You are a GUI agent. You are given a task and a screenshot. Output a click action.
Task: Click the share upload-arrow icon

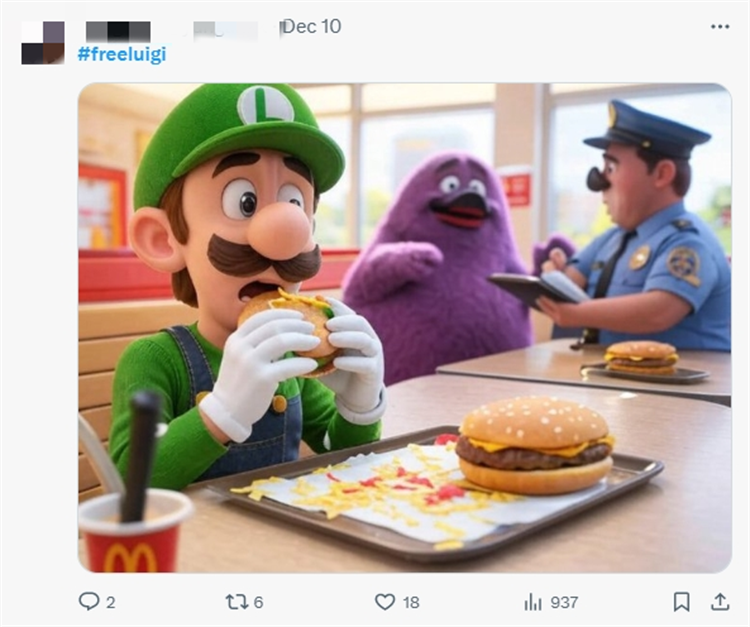point(719,601)
